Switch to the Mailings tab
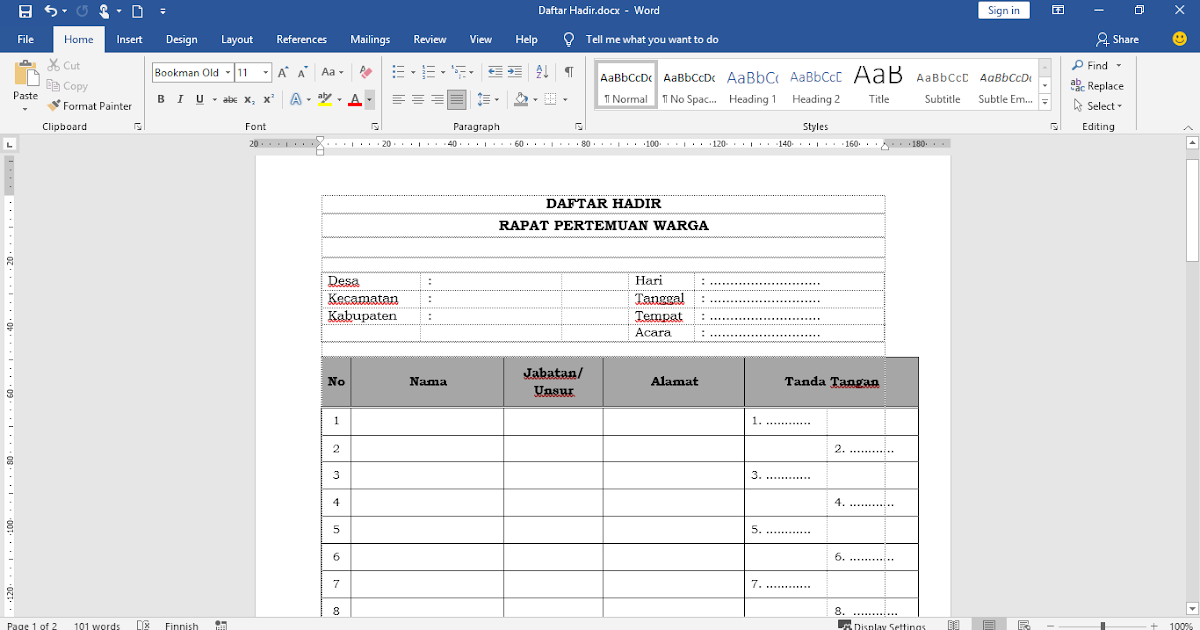 coord(370,39)
